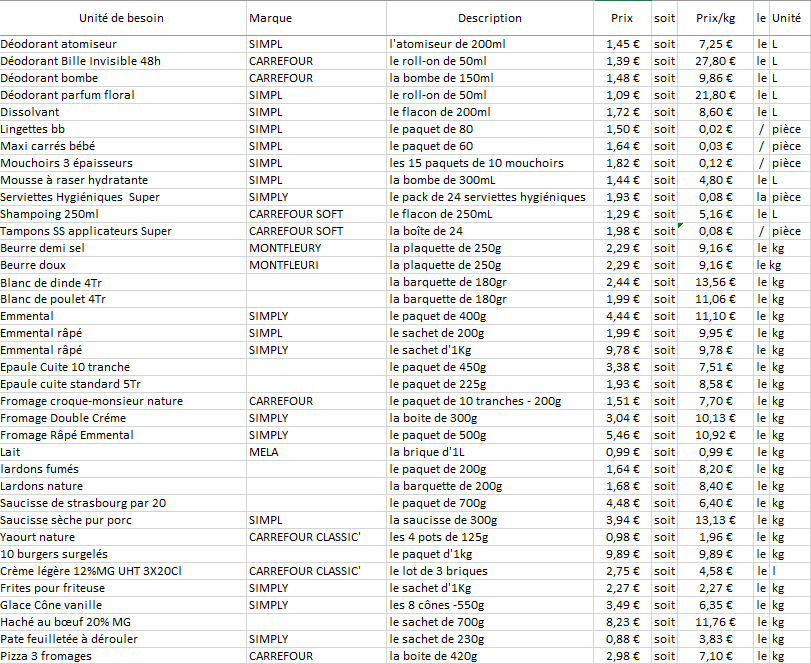This screenshot has width=811, height=664.
Task: Click the price per kg '13,56 €' cell
Action: click(x=715, y=282)
